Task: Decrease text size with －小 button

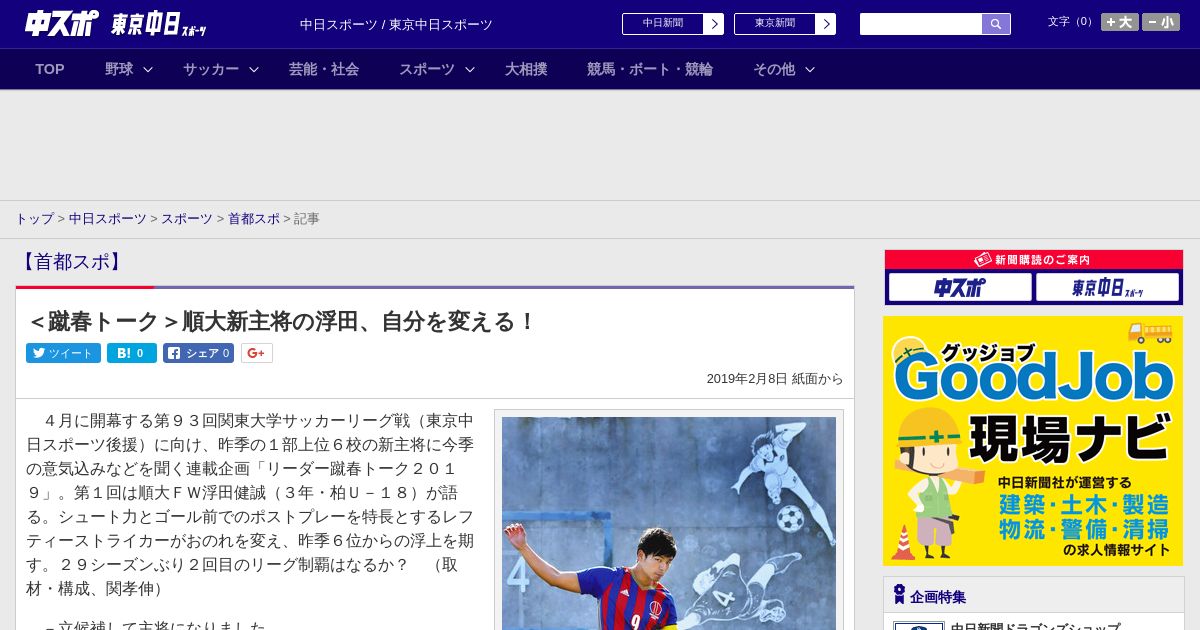Action: (1161, 22)
